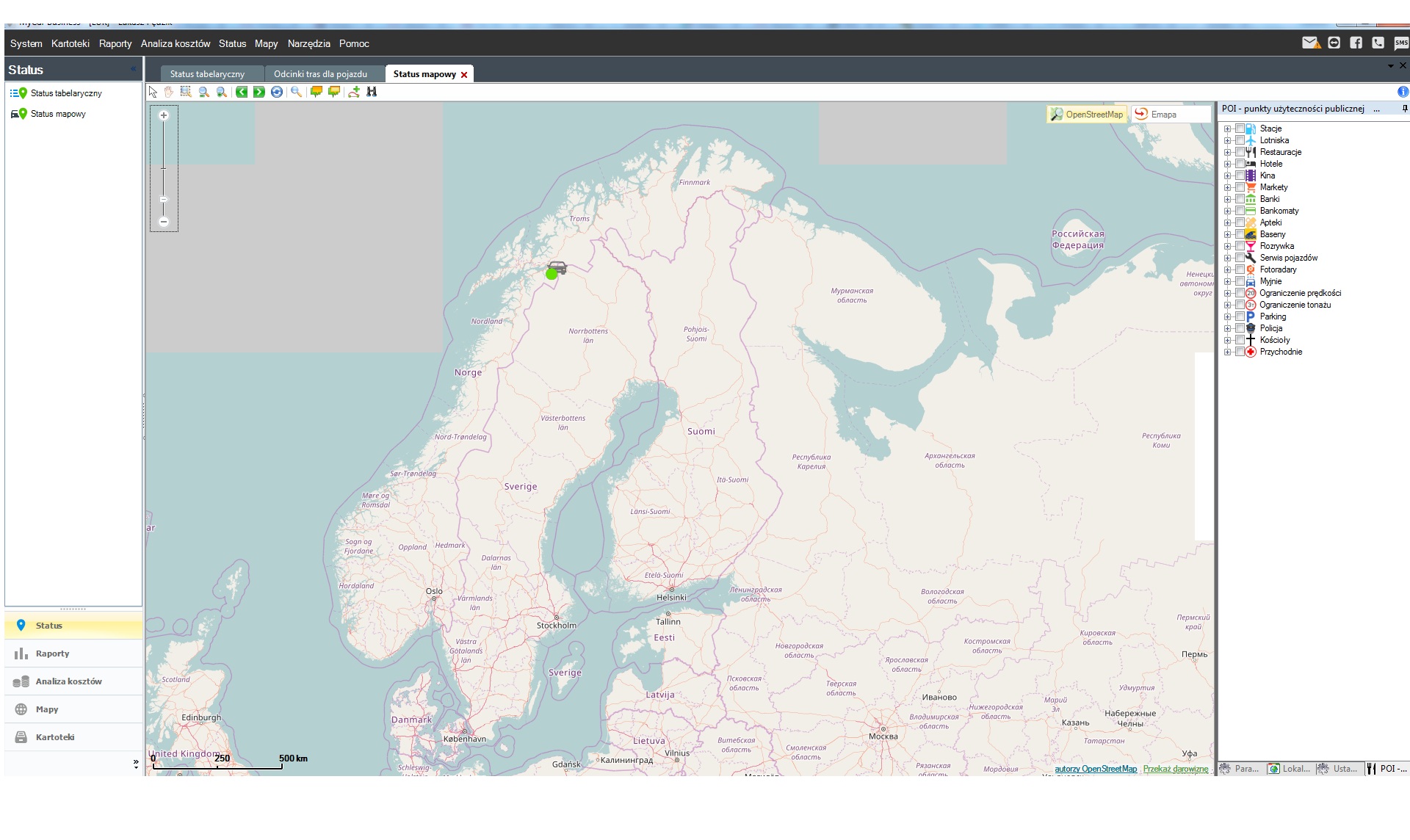Toggle the Parking POI checkbox
Image resolution: width=1410 pixels, height=840 pixels.
point(1240,316)
